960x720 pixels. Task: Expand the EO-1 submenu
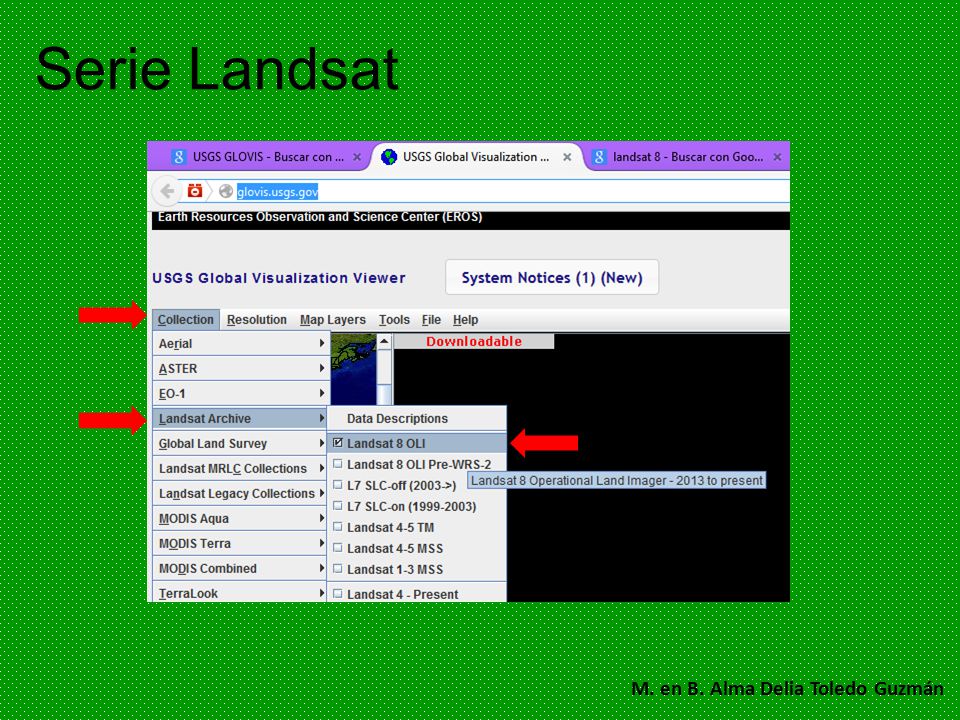241,394
